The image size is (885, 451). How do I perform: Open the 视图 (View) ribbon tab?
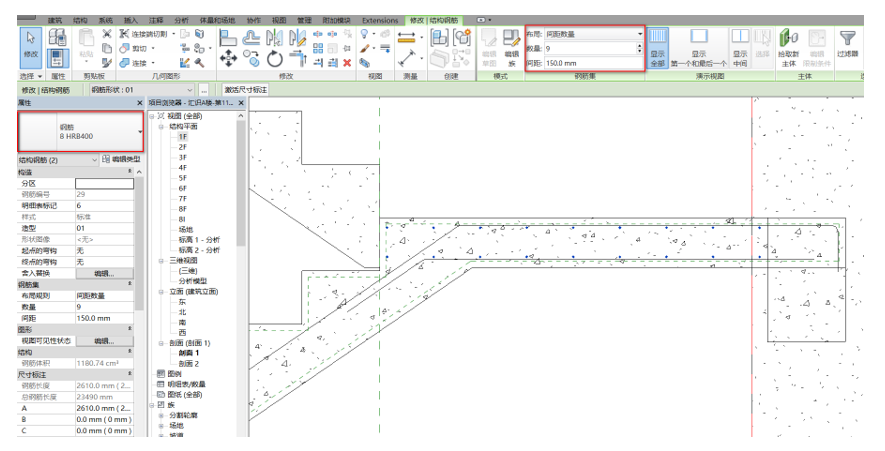pyautogui.click(x=279, y=20)
